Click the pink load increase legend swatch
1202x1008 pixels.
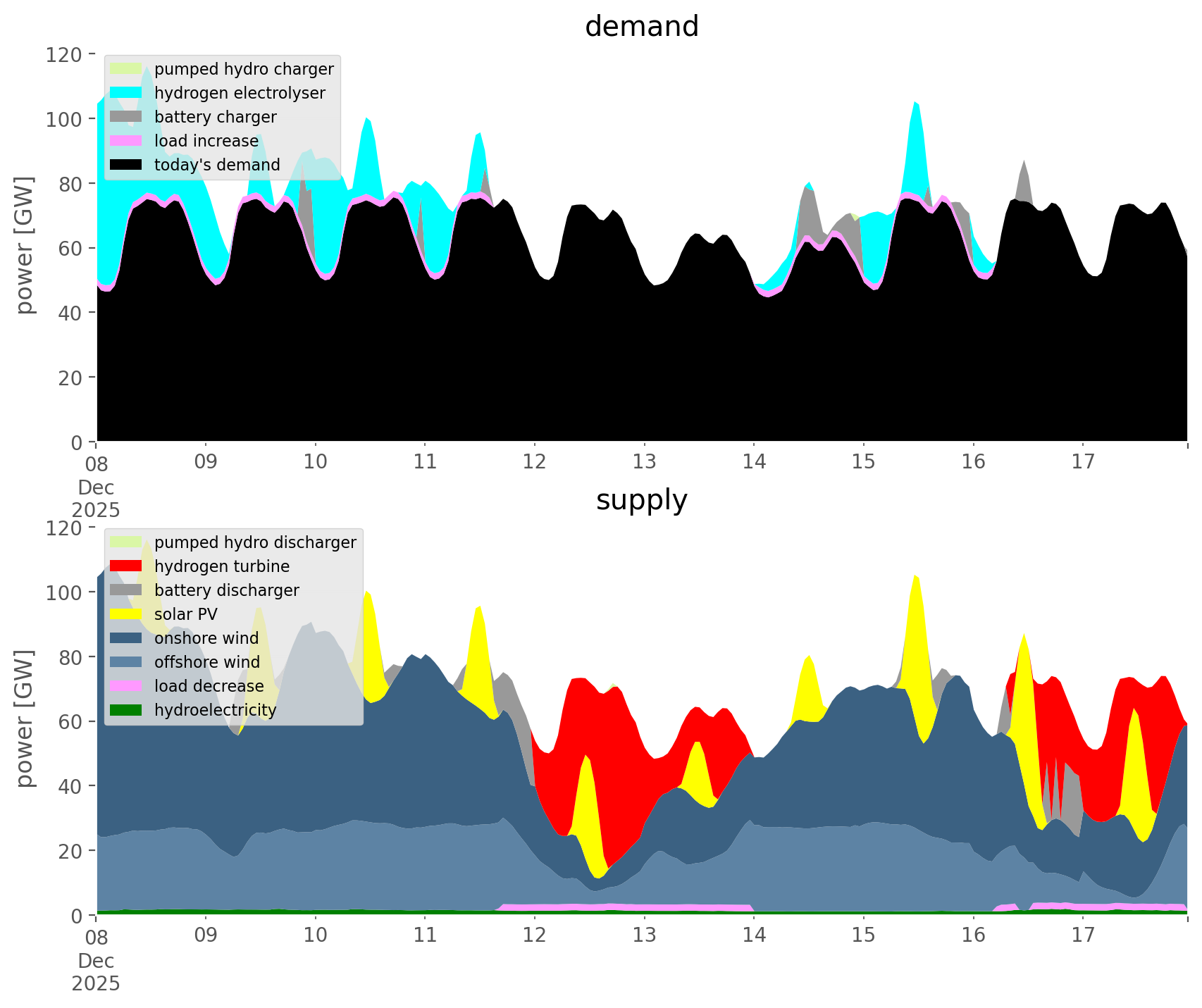tap(127, 141)
